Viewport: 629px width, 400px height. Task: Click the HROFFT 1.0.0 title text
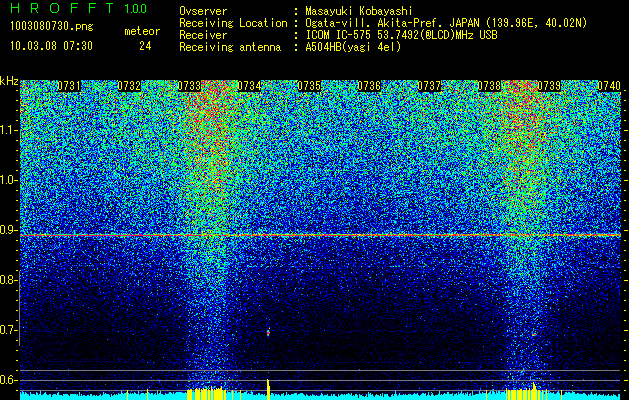click(x=79, y=8)
